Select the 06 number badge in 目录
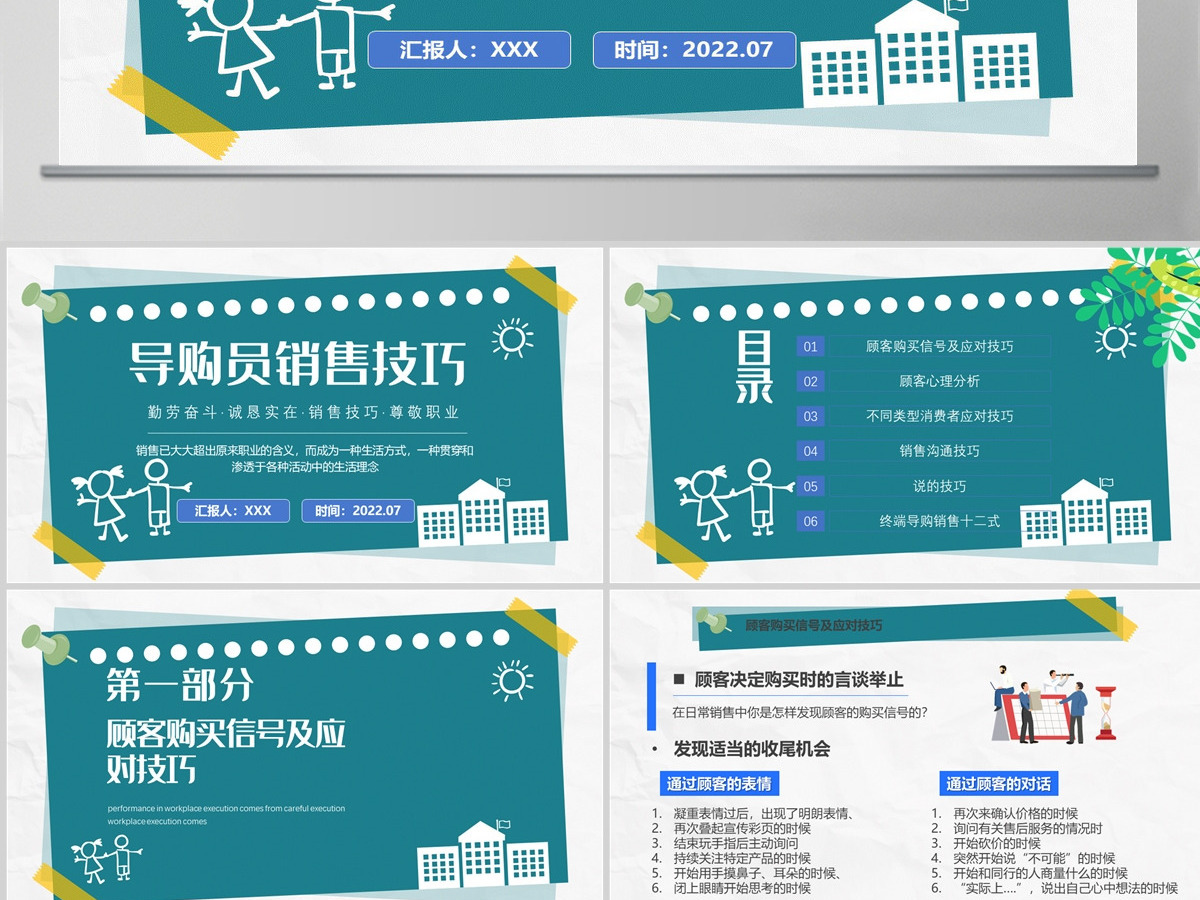Screen dimensions: 1200x900 pos(811,521)
